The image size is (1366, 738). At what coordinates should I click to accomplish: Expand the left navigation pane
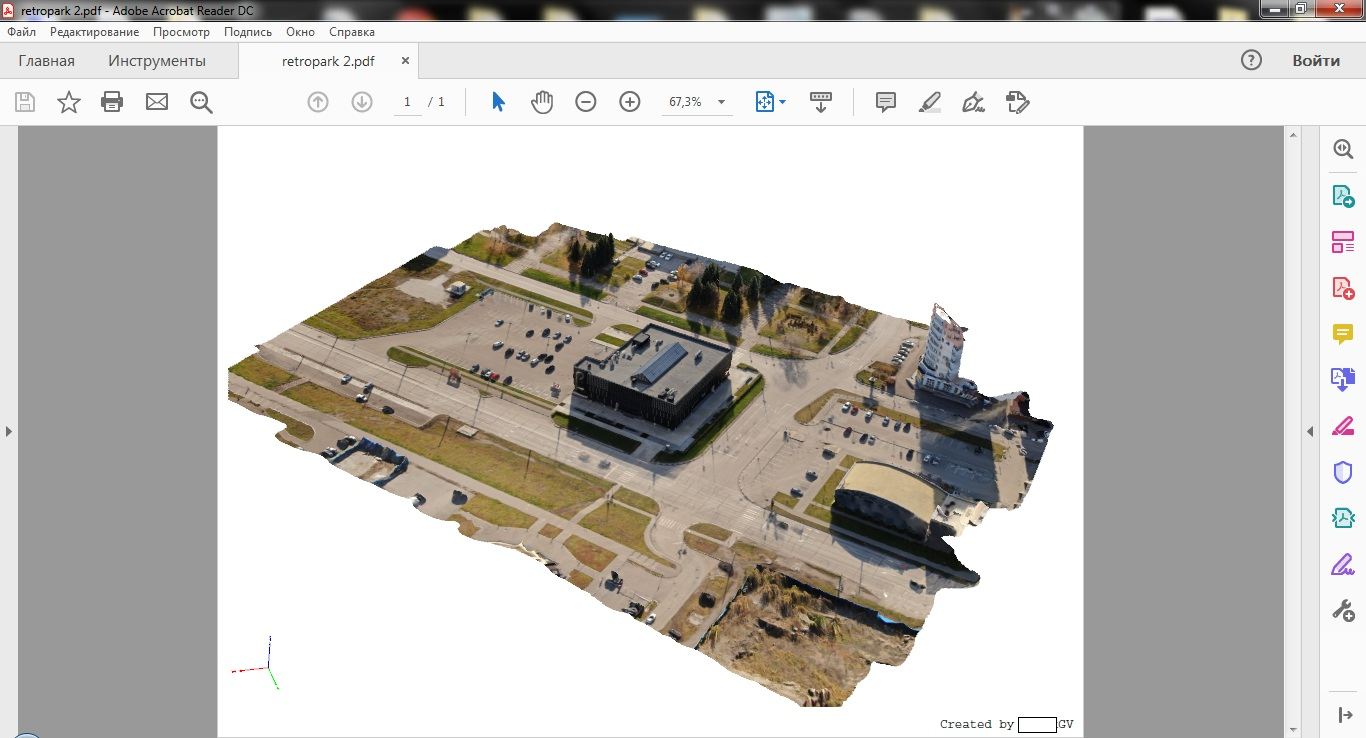[9, 431]
